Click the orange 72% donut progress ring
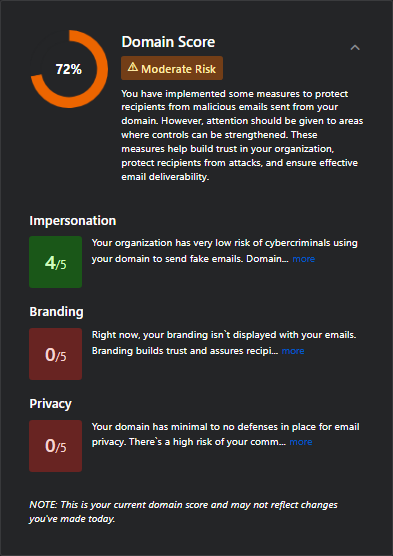393x556 pixels. click(x=69, y=69)
